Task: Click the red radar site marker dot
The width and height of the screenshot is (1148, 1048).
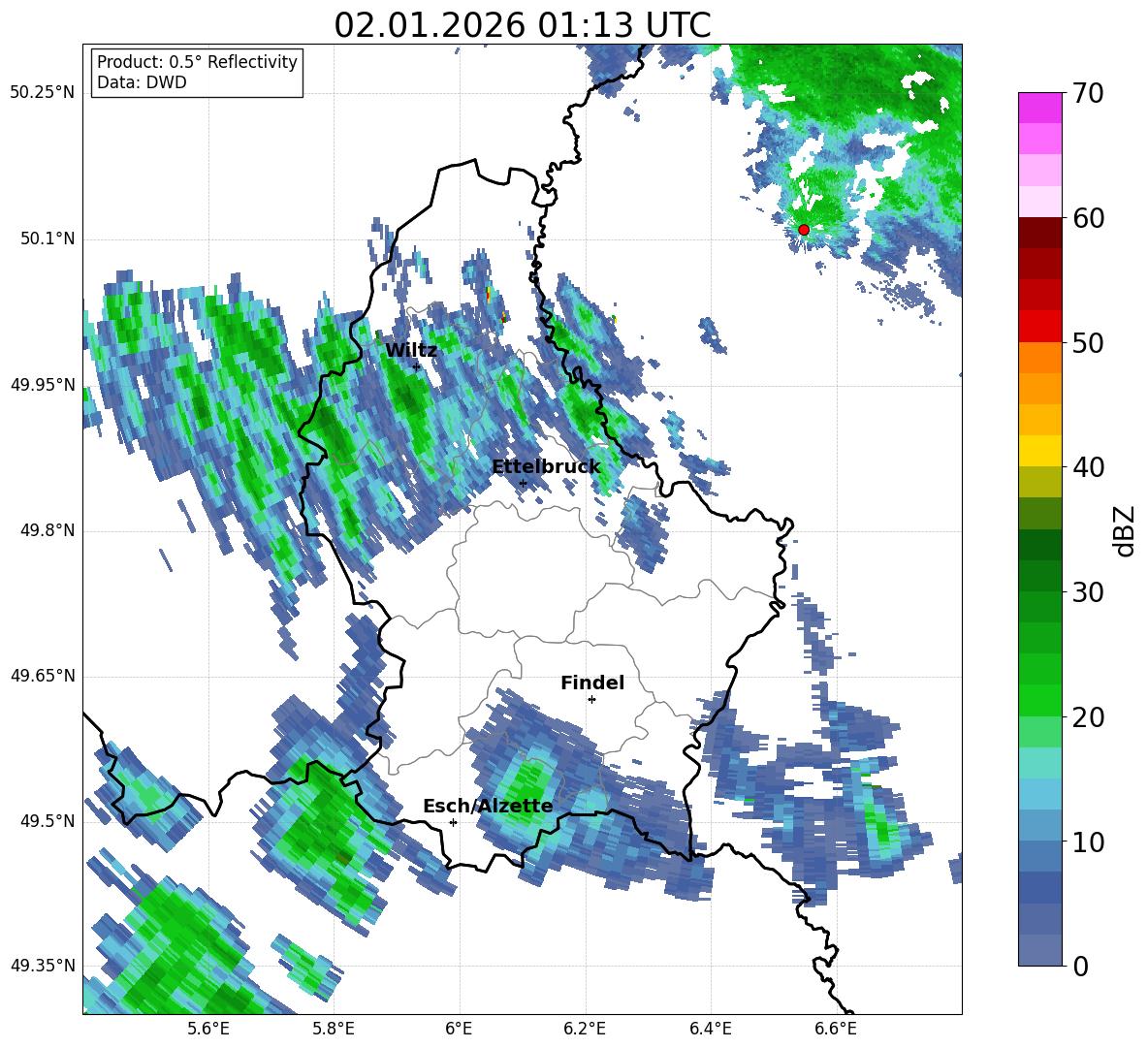Action: 803,230
